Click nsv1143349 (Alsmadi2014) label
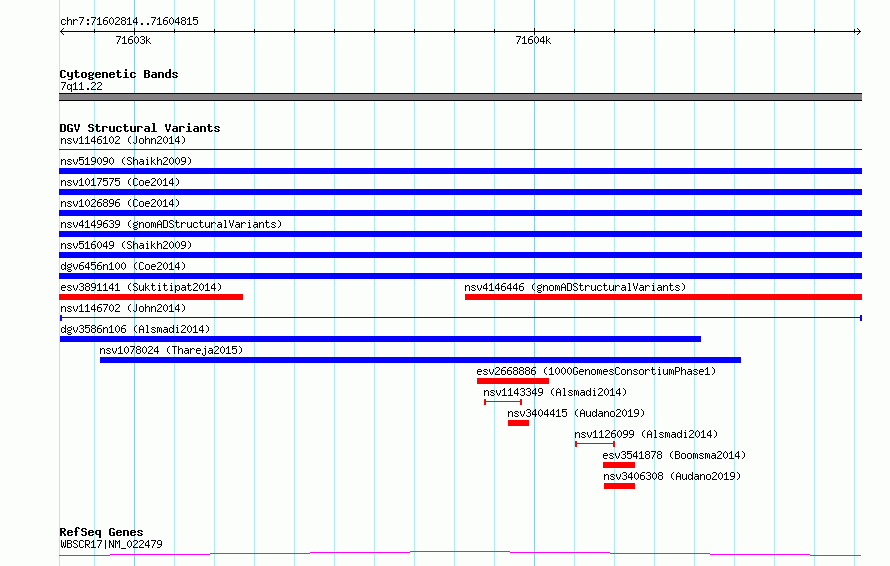The height and width of the screenshot is (566, 890). pos(555,392)
